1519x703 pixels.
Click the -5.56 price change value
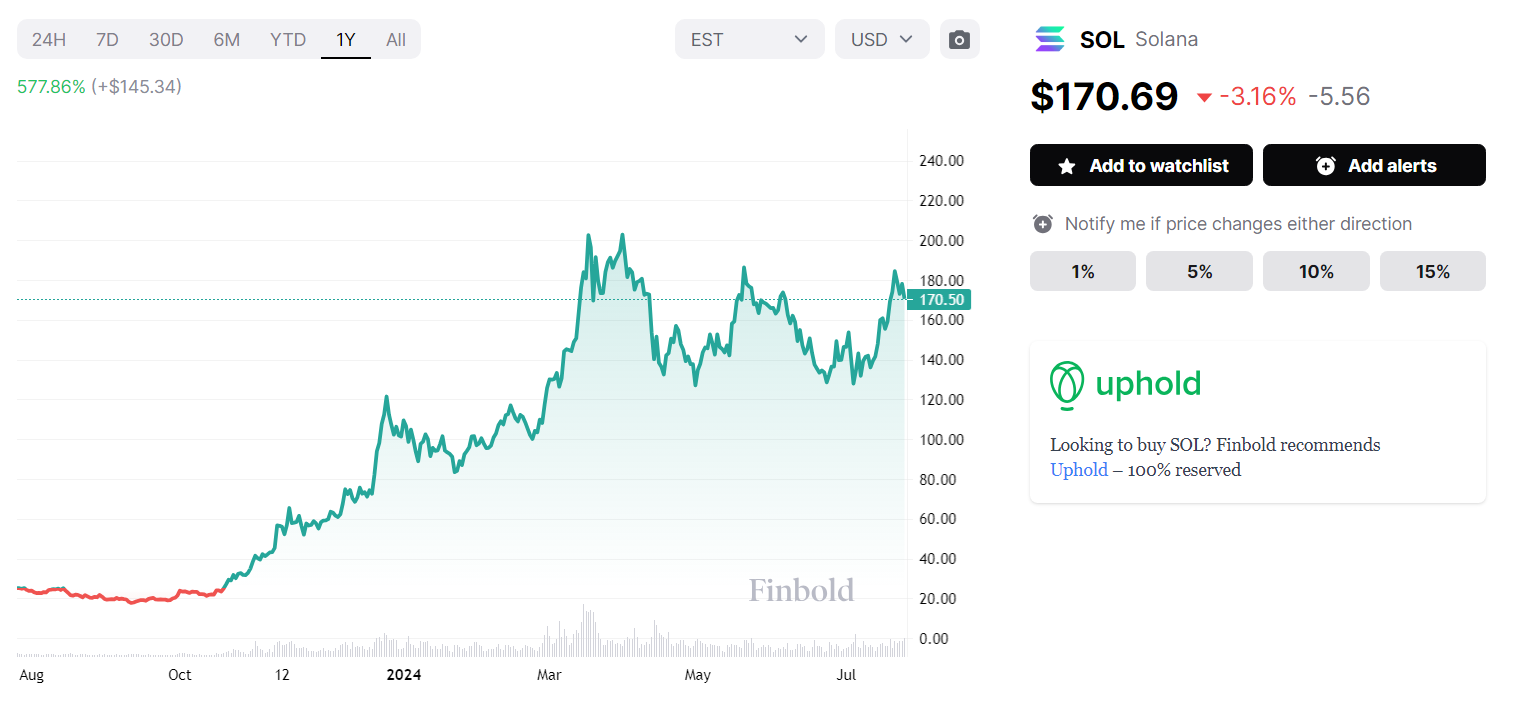point(1339,97)
